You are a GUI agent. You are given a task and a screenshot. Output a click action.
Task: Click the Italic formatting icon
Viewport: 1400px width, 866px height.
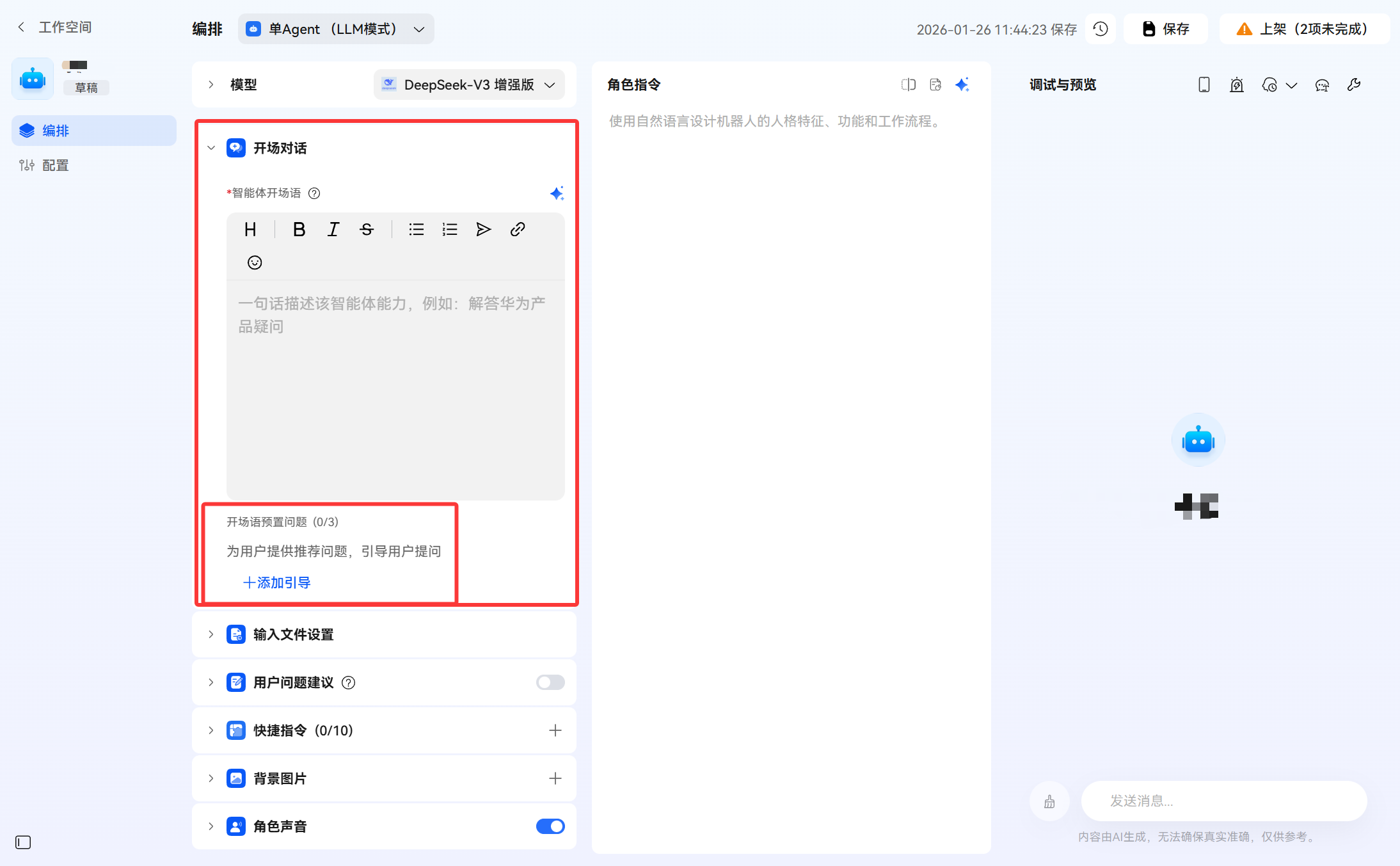[333, 229]
